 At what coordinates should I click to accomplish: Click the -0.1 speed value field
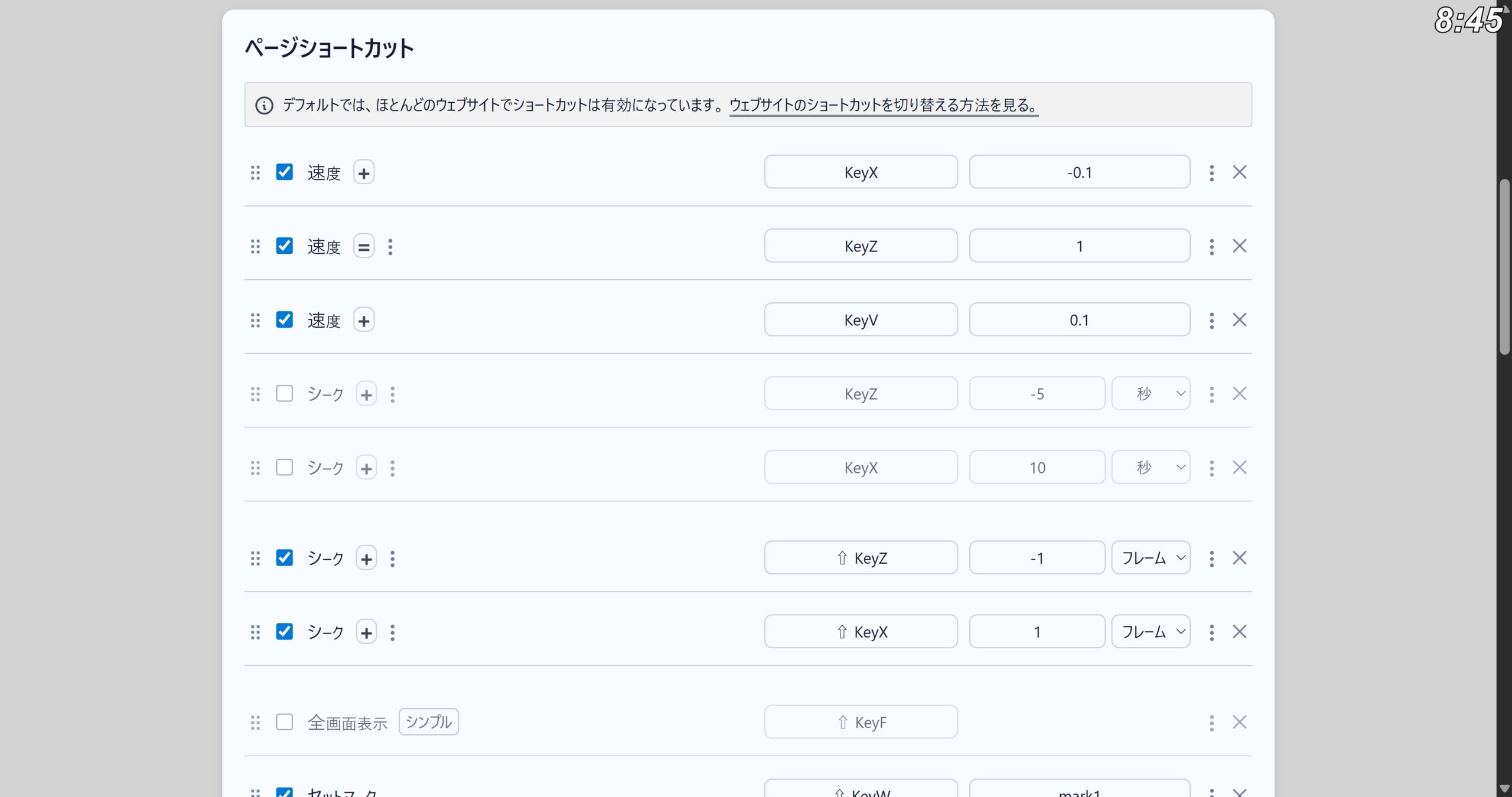pos(1079,172)
